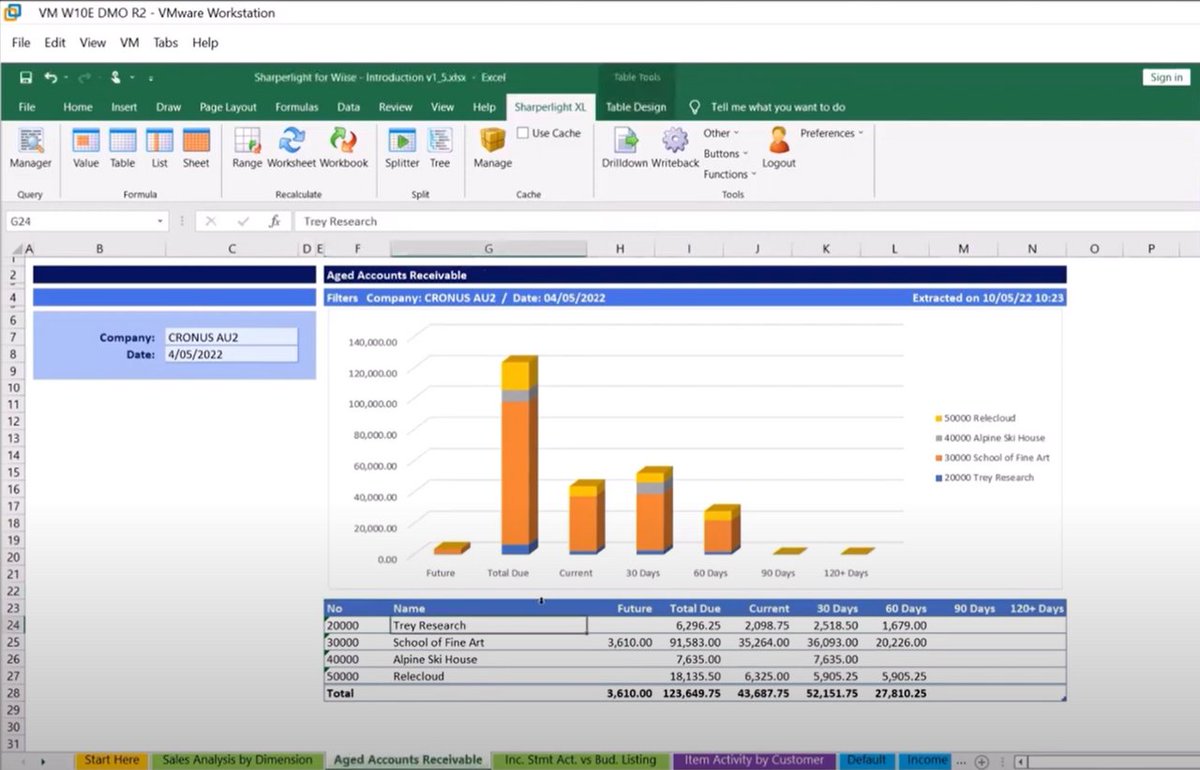
Task: Click the 40000 Alpine Ski House legend swatch
Action: (x=938, y=438)
